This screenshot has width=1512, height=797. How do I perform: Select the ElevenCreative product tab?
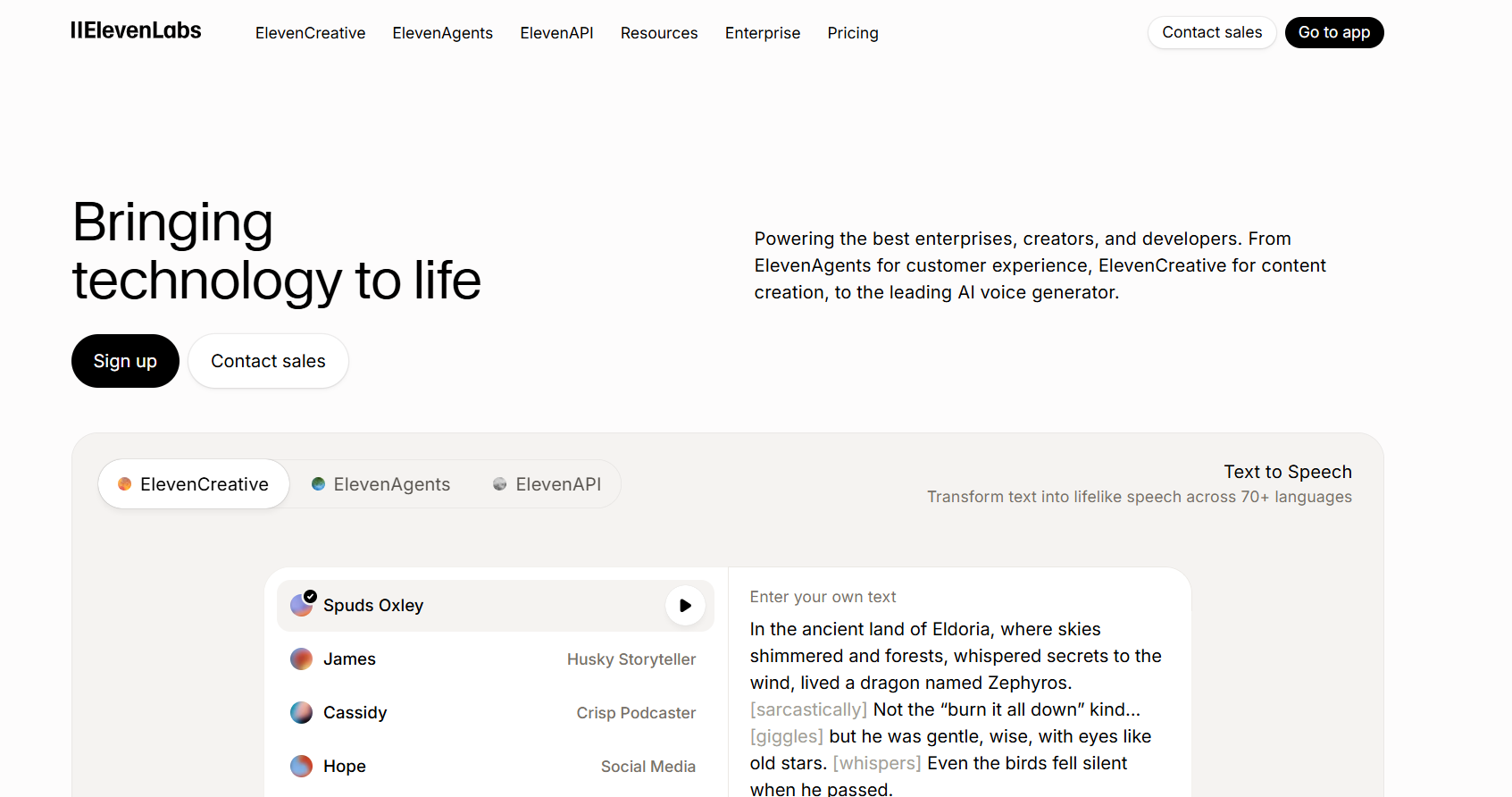pos(194,484)
